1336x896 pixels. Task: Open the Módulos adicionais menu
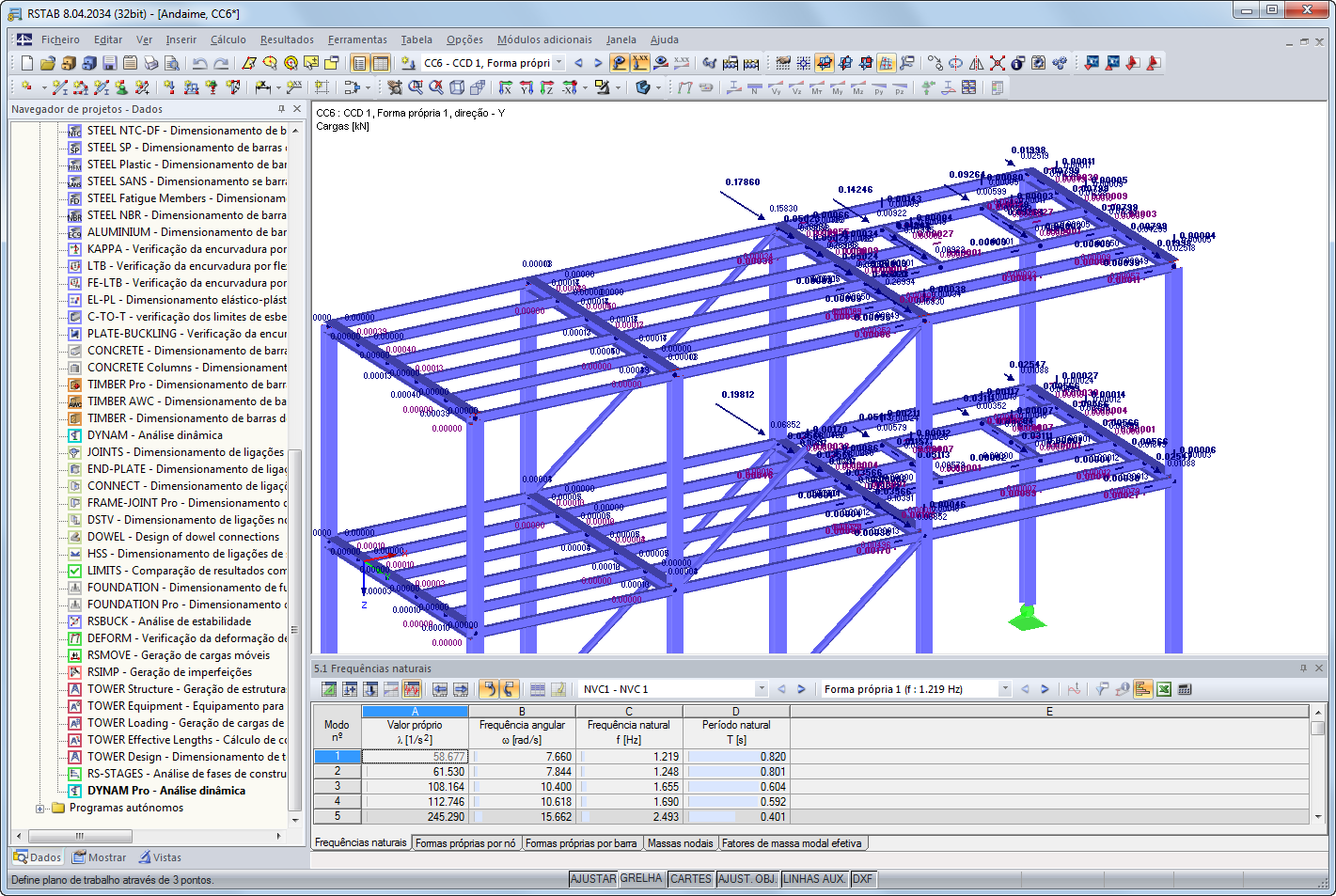pos(544,39)
